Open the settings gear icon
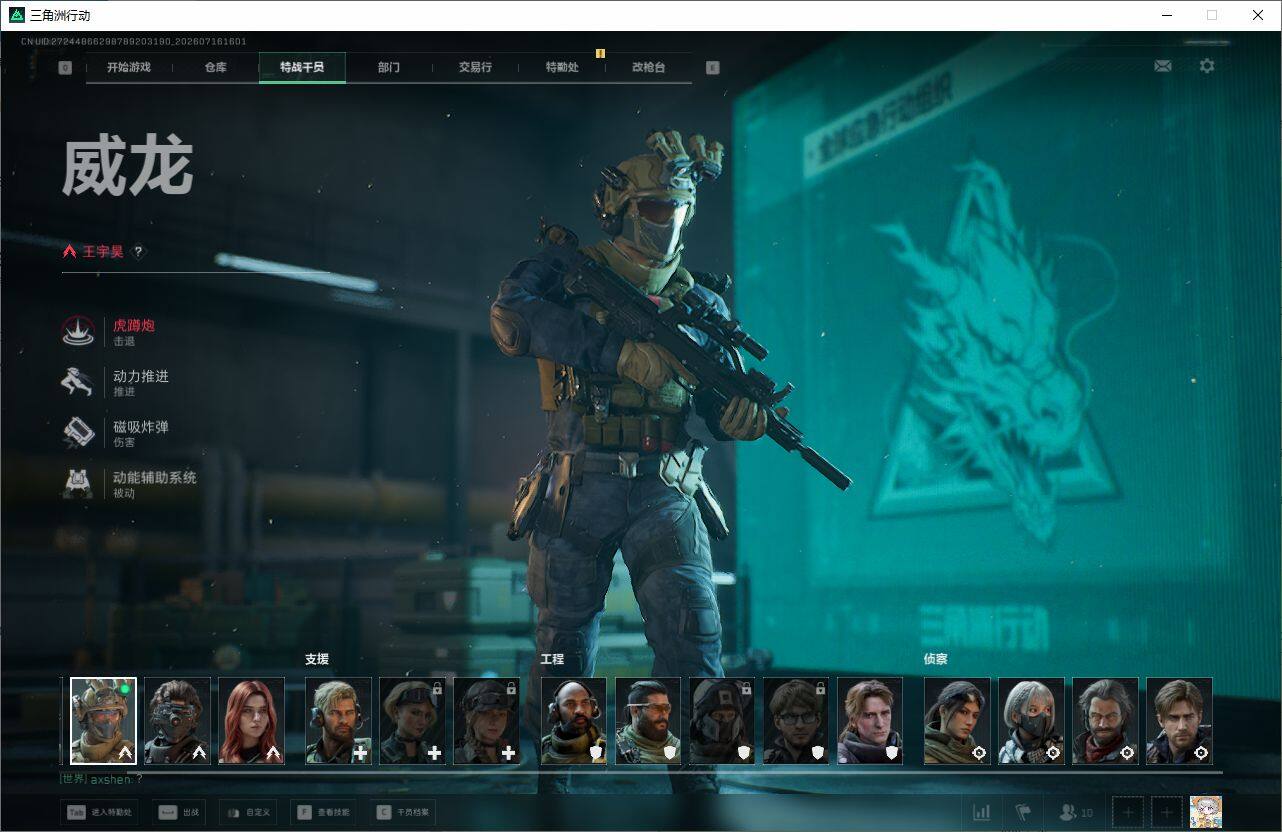This screenshot has width=1282, height=832. click(1207, 66)
